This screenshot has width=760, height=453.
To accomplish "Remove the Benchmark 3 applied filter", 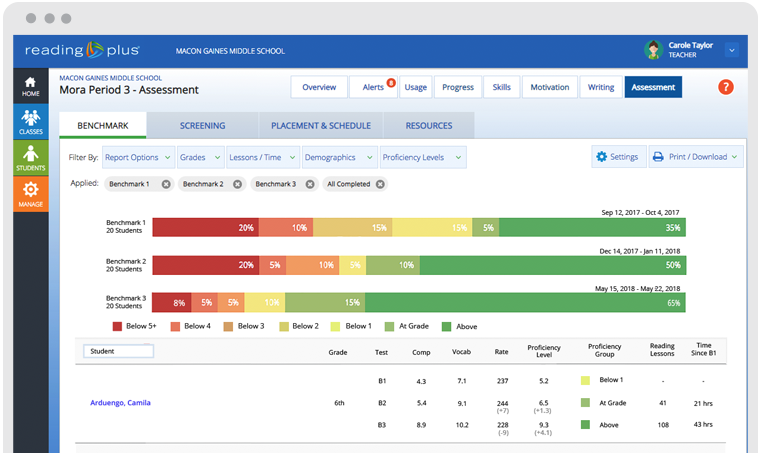I will pos(309,184).
